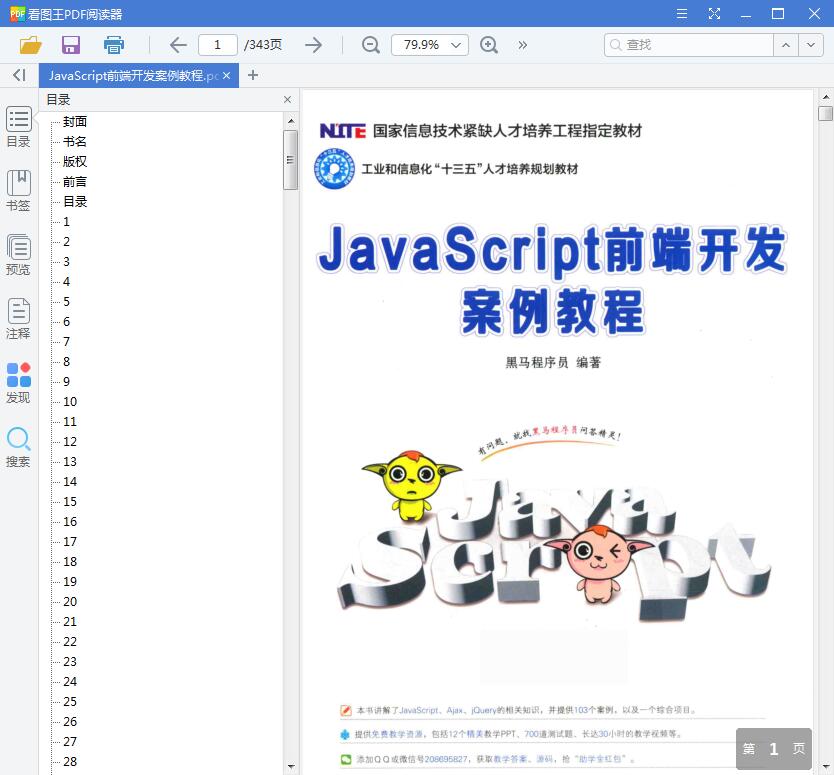Jump to chapter 5 in outline
The height and width of the screenshot is (775, 834).
(x=66, y=302)
